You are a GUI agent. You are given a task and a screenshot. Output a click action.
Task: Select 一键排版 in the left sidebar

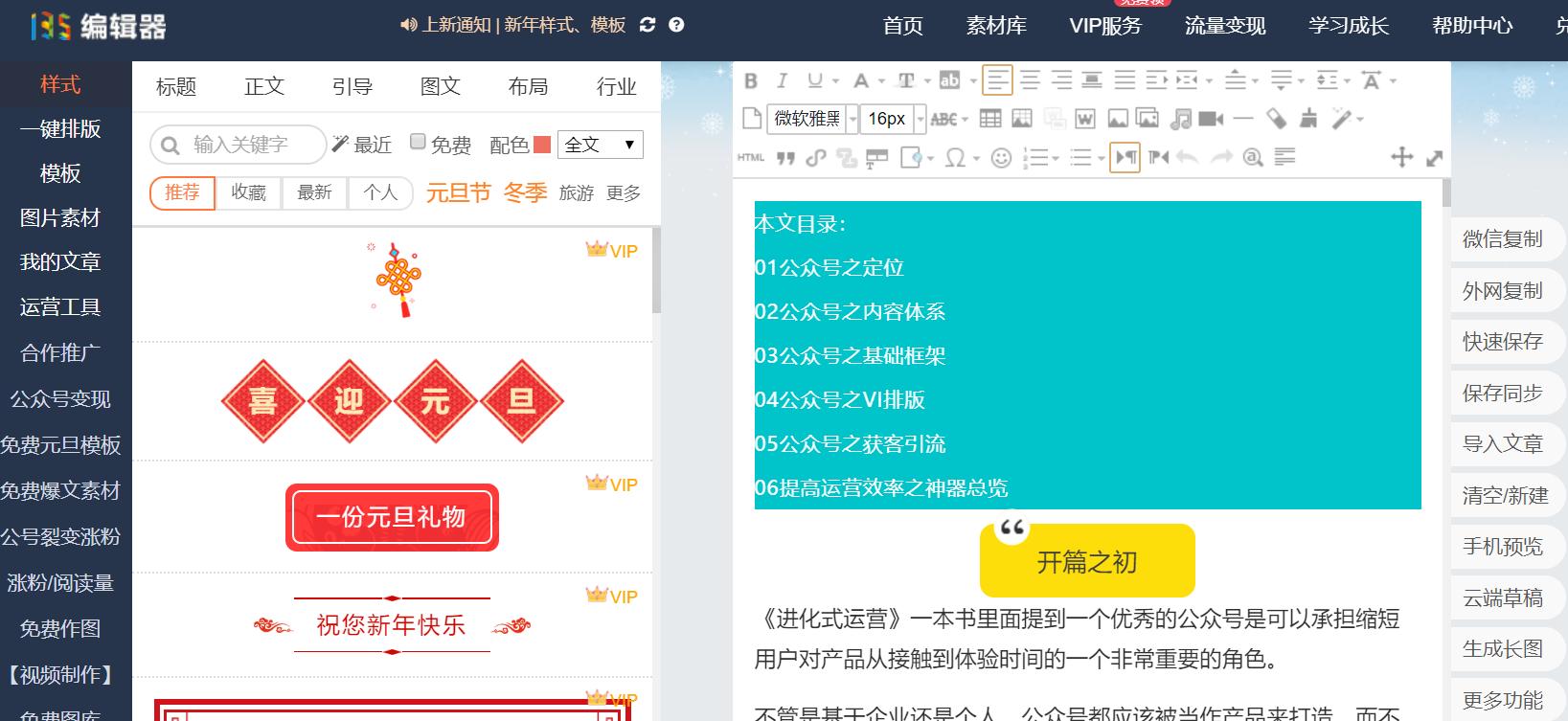pyautogui.click(x=60, y=129)
